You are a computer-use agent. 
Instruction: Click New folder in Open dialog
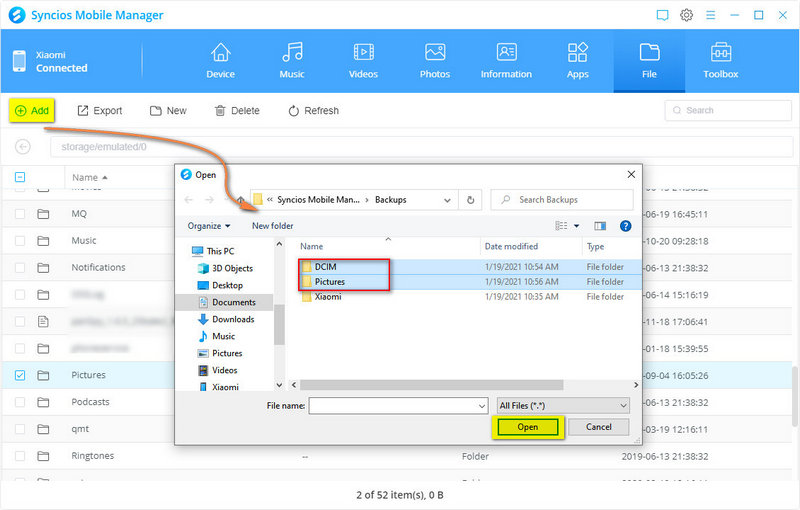[x=272, y=226]
